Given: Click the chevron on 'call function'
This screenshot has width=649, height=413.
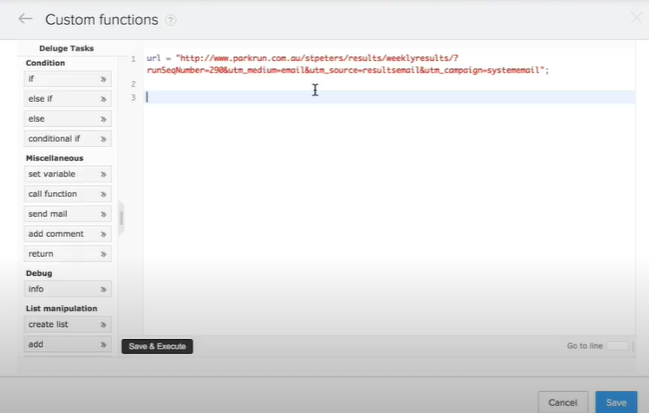Looking at the screenshot, I should click(x=103, y=194).
